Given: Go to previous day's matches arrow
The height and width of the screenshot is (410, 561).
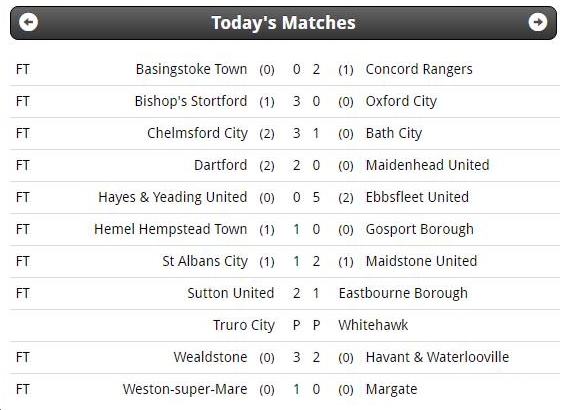Looking at the screenshot, I should point(28,22).
